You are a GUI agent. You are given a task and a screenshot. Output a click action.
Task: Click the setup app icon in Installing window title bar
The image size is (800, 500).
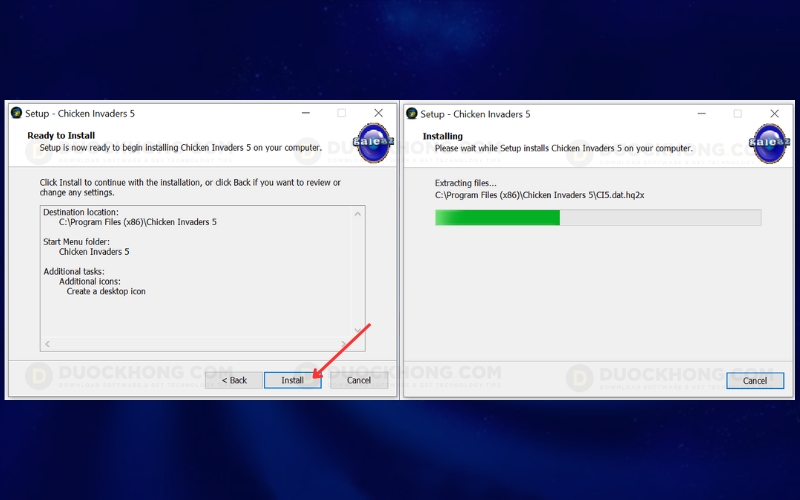(412, 113)
